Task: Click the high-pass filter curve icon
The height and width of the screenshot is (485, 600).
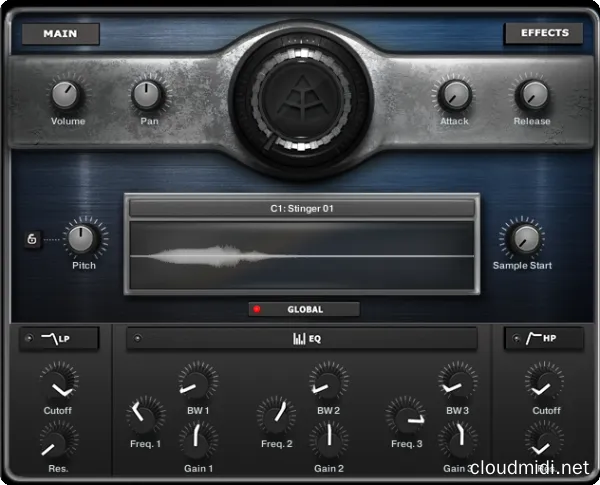Action: pyautogui.click(x=534, y=338)
